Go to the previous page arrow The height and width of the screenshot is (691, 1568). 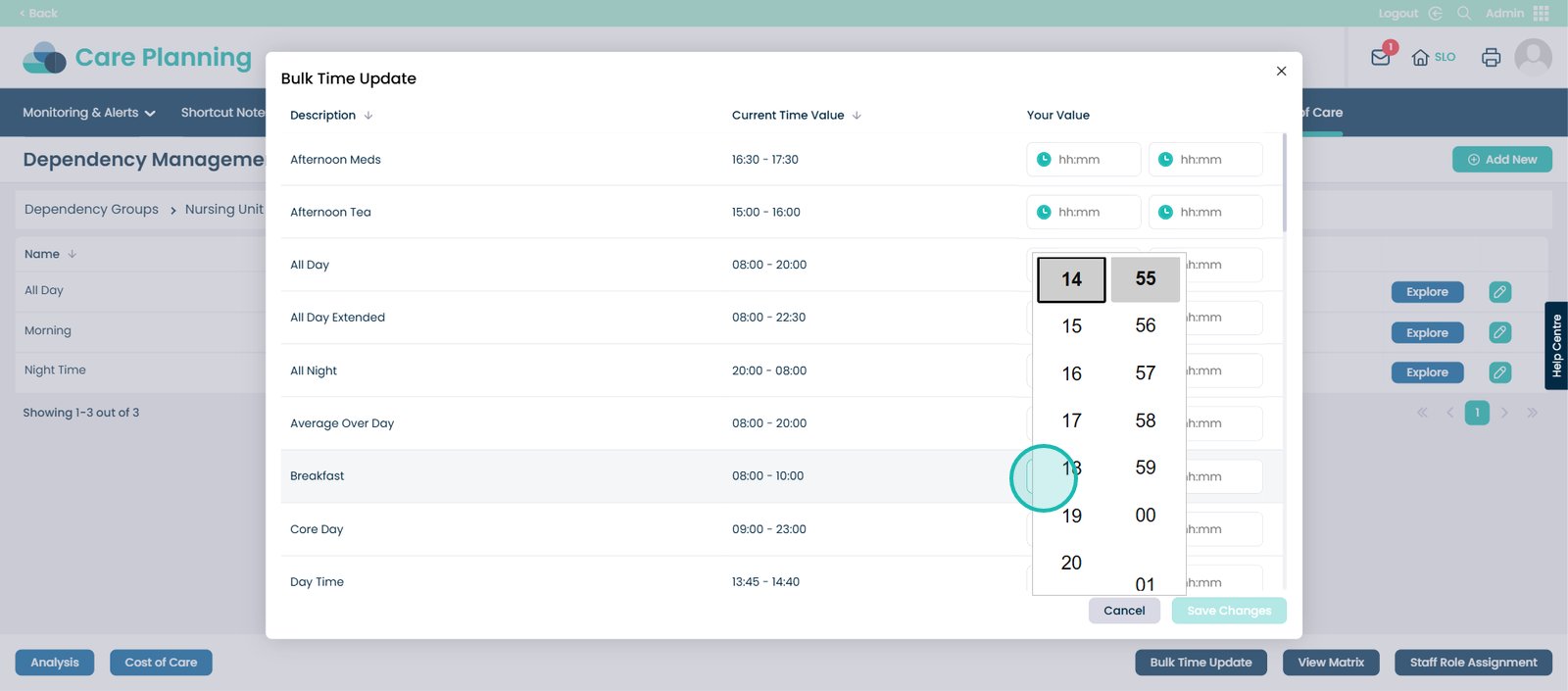point(1450,413)
